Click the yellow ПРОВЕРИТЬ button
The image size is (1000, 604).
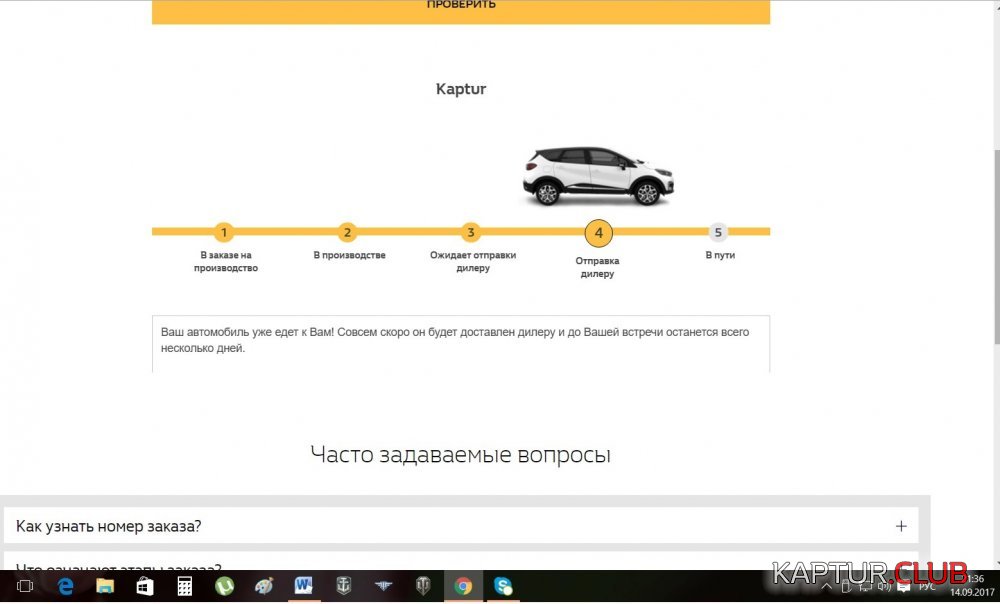(x=460, y=11)
